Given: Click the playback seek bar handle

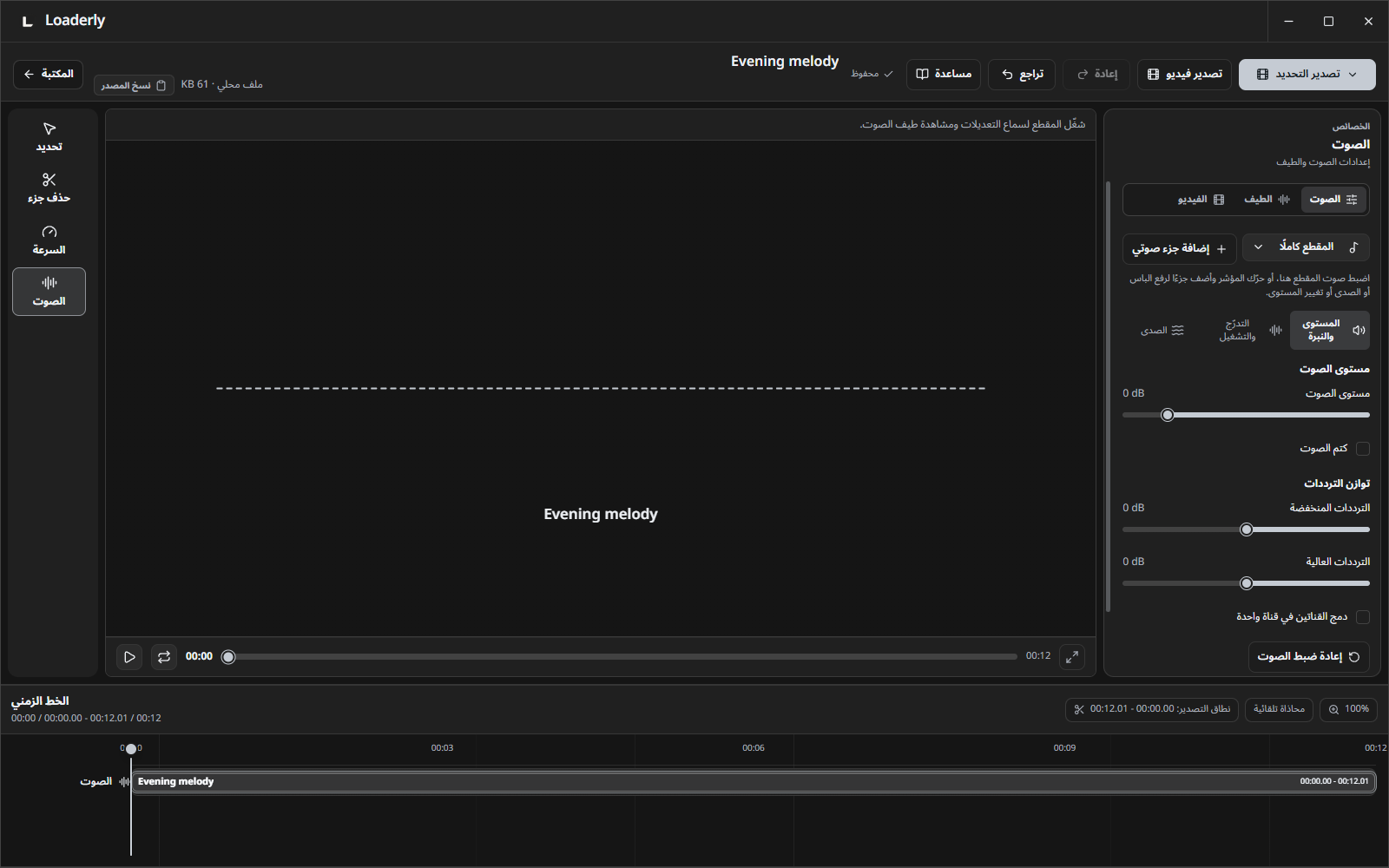Looking at the screenshot, I should [x=228, y=657].
